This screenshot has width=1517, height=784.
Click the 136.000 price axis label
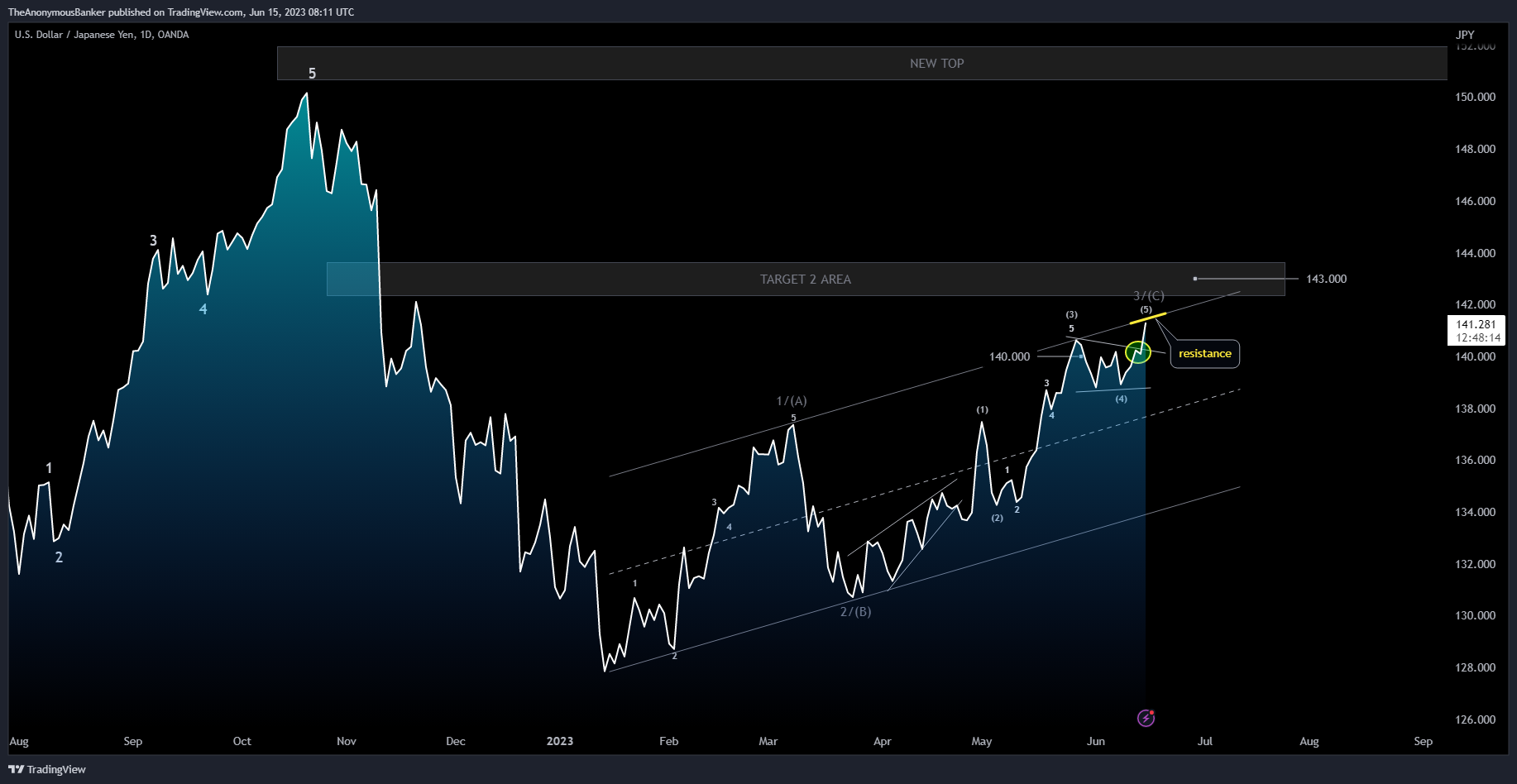tap(1475, 460)
